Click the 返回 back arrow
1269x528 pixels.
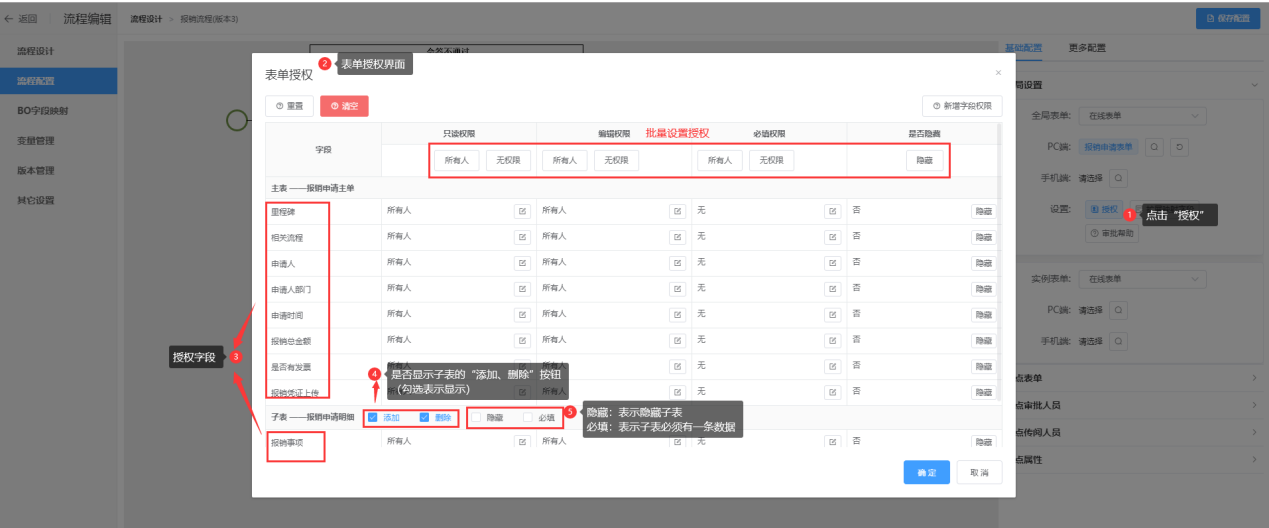tap(9, 18)
